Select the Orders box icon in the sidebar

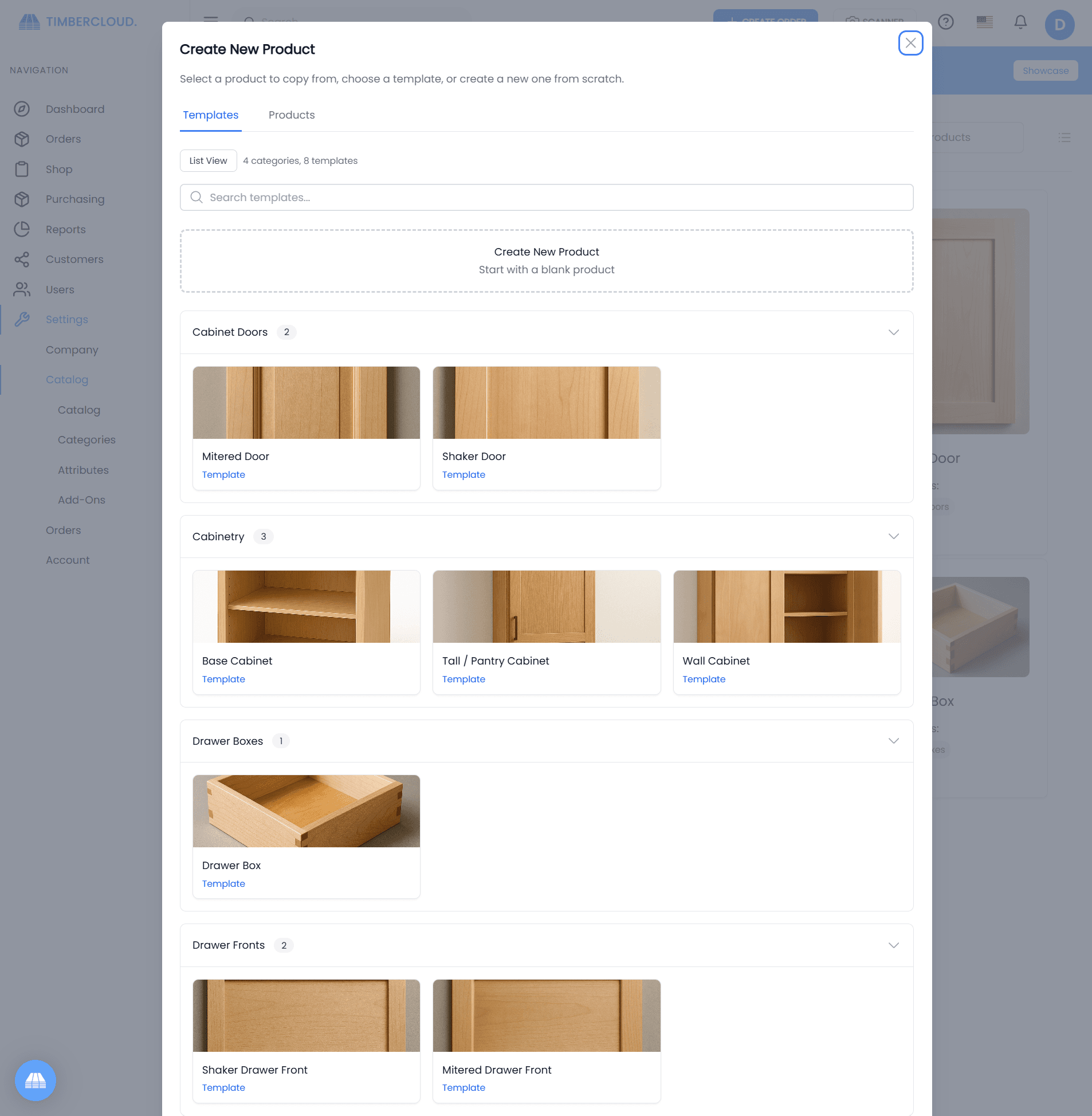point(22,139)
